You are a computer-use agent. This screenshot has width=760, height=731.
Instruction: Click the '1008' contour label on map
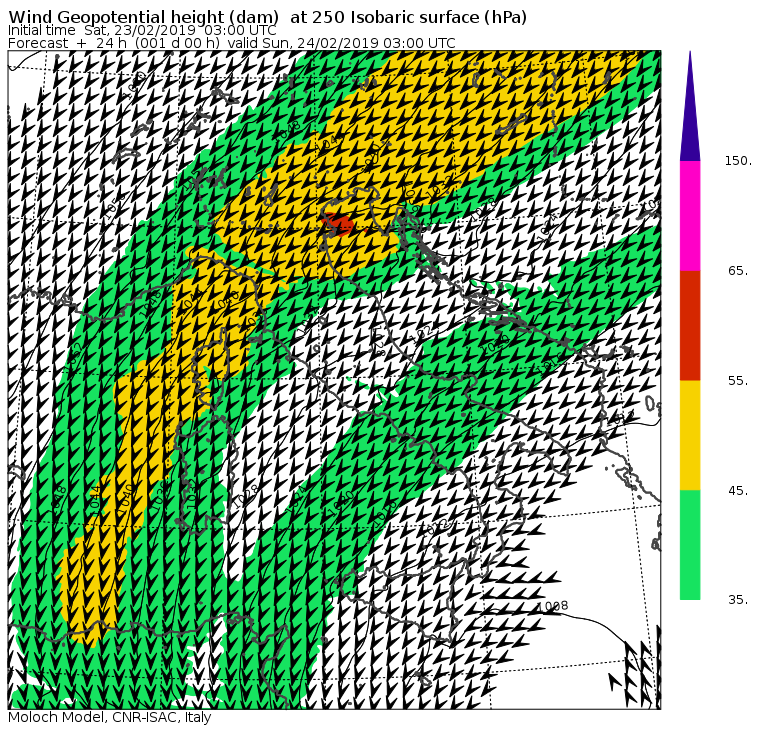coord(553,606)
